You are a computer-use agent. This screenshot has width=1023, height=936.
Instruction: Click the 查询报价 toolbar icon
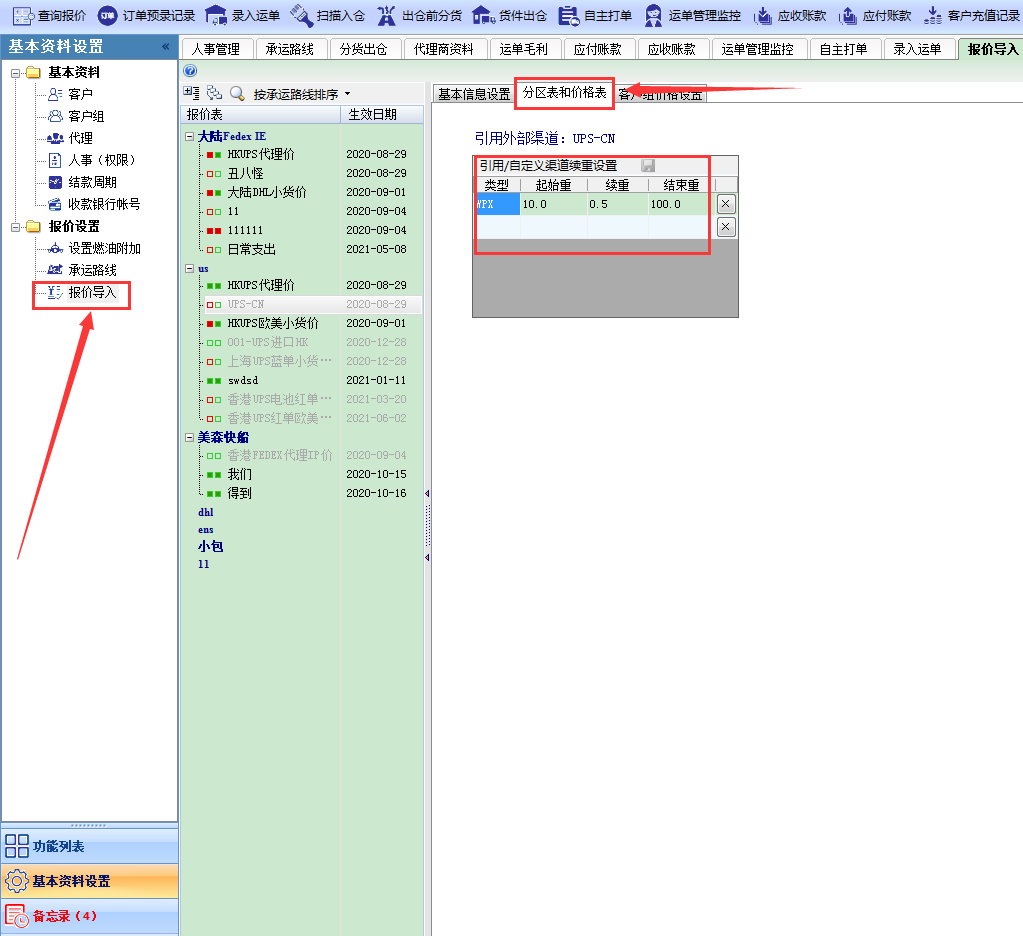(x=24, y=15)
